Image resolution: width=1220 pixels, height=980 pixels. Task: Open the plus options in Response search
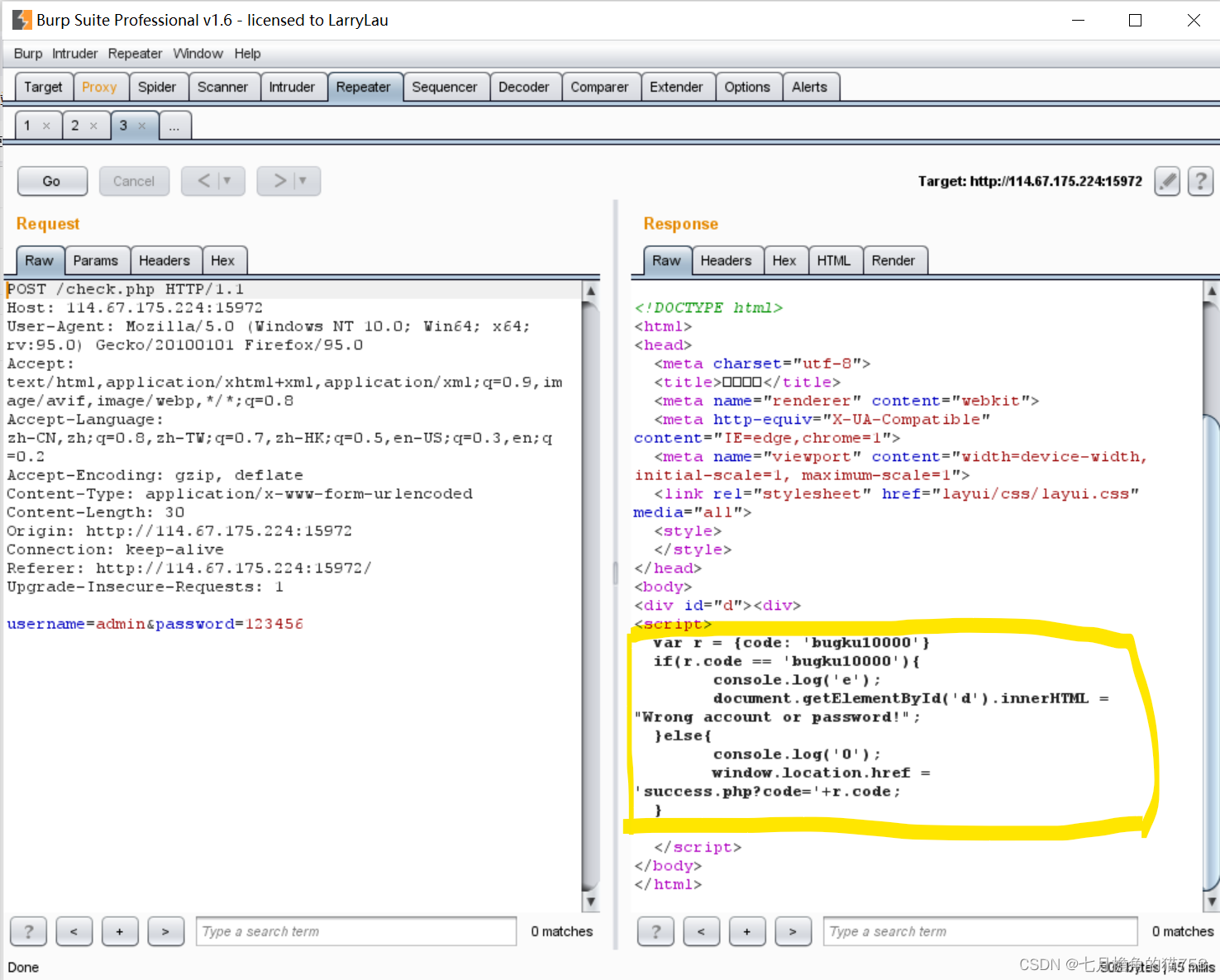click(747, 931)
